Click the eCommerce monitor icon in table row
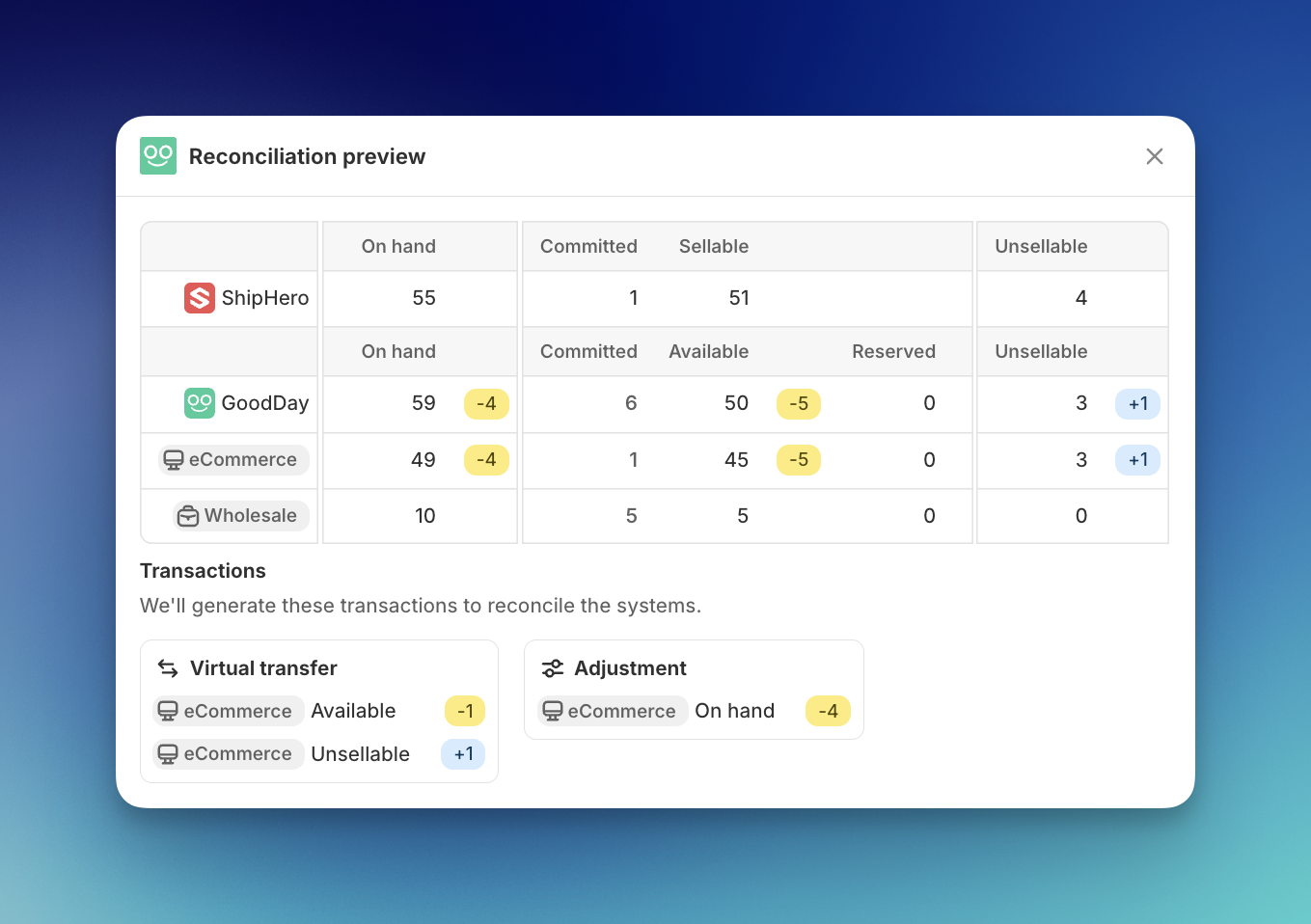The image size is (1311, 924). 174,460
